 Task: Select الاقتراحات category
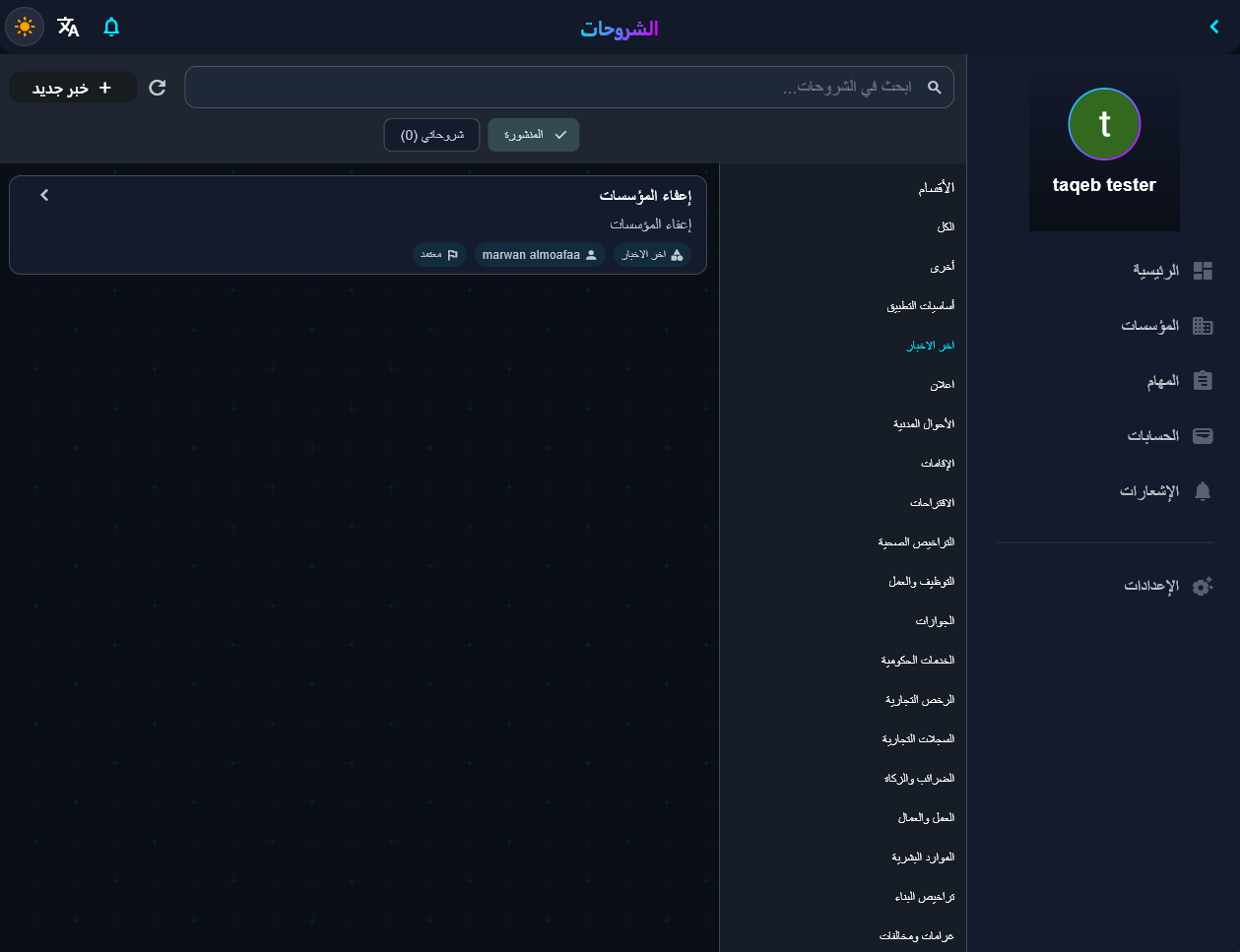(x=933, y=503)
